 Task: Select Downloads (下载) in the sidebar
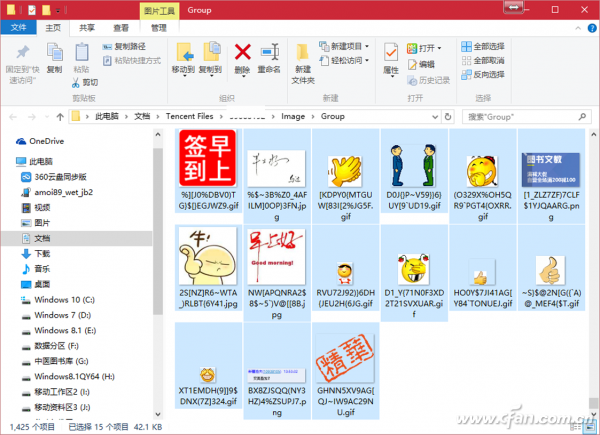coord(36,253)
